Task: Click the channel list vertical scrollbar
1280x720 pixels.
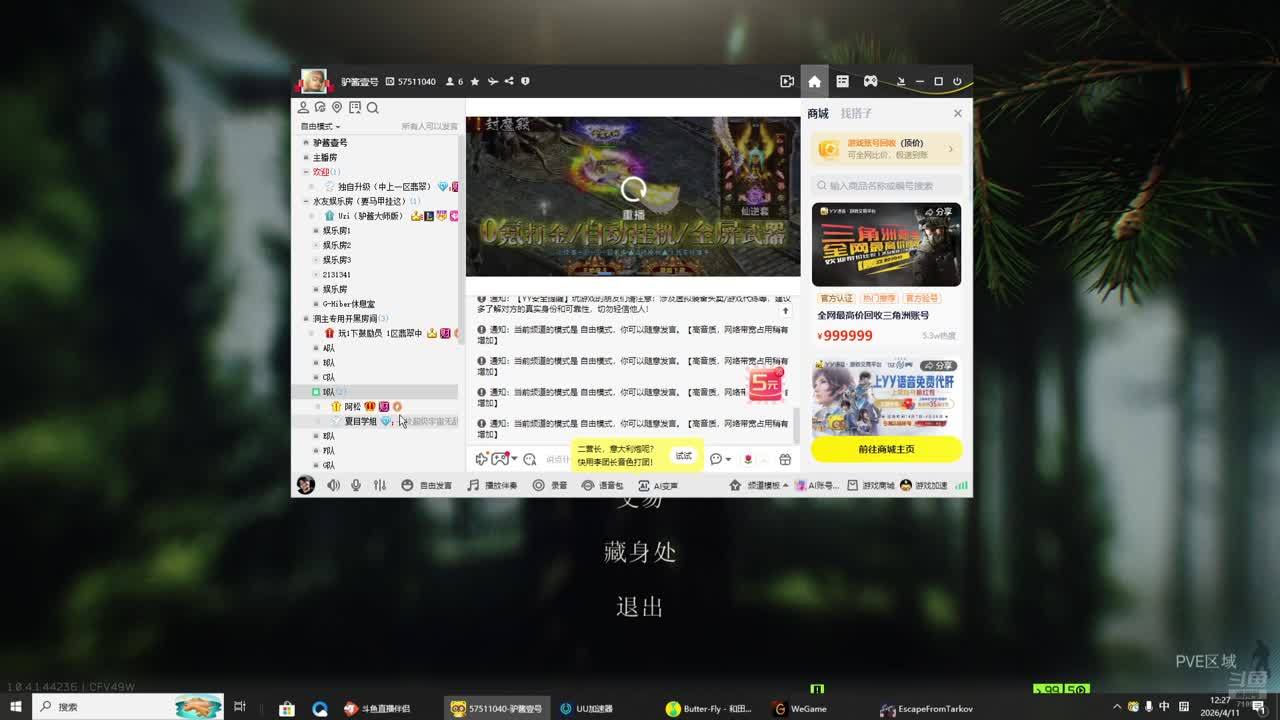Action: 461,238
